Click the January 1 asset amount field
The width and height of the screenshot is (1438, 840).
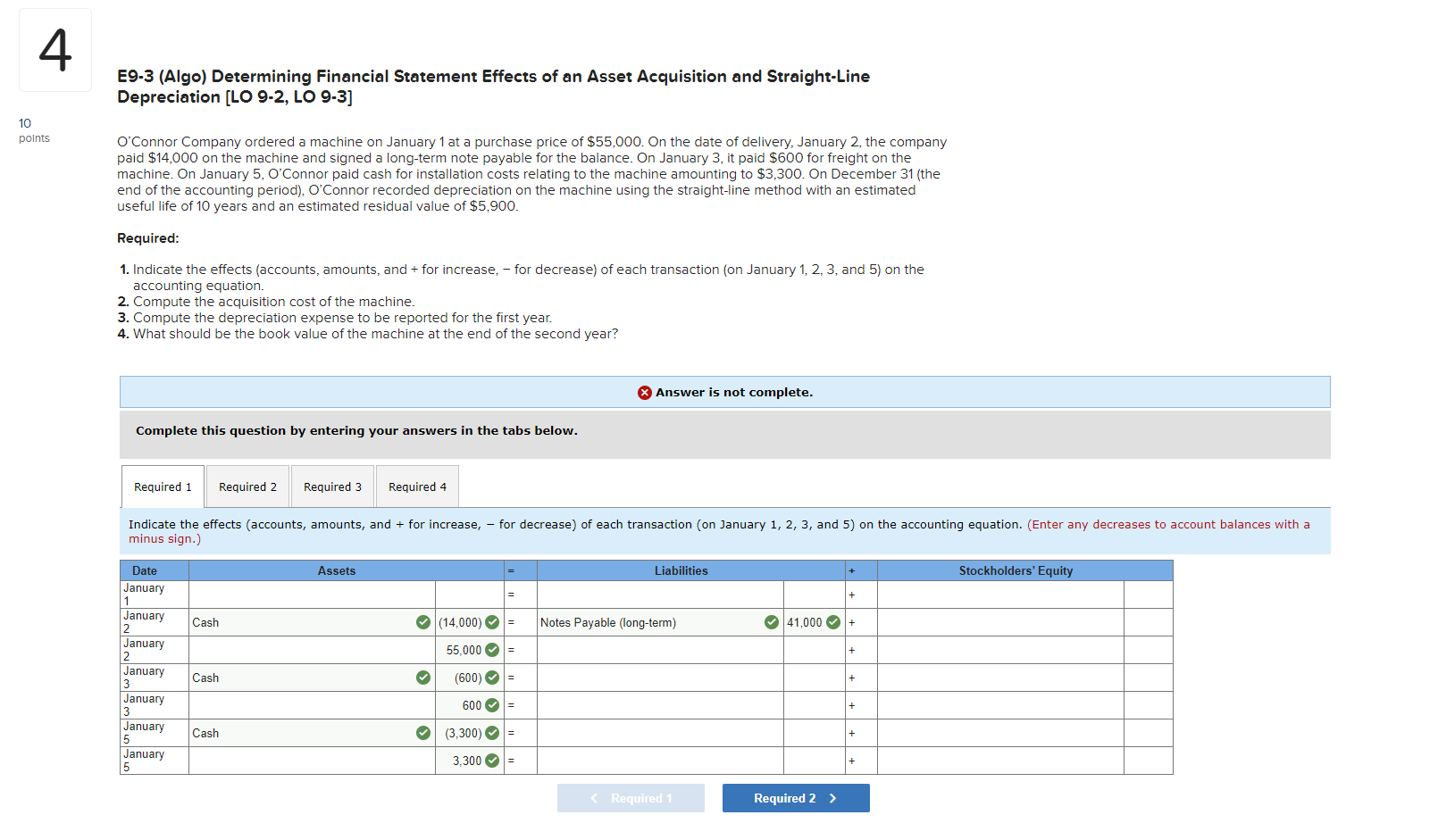coord(469,595)
